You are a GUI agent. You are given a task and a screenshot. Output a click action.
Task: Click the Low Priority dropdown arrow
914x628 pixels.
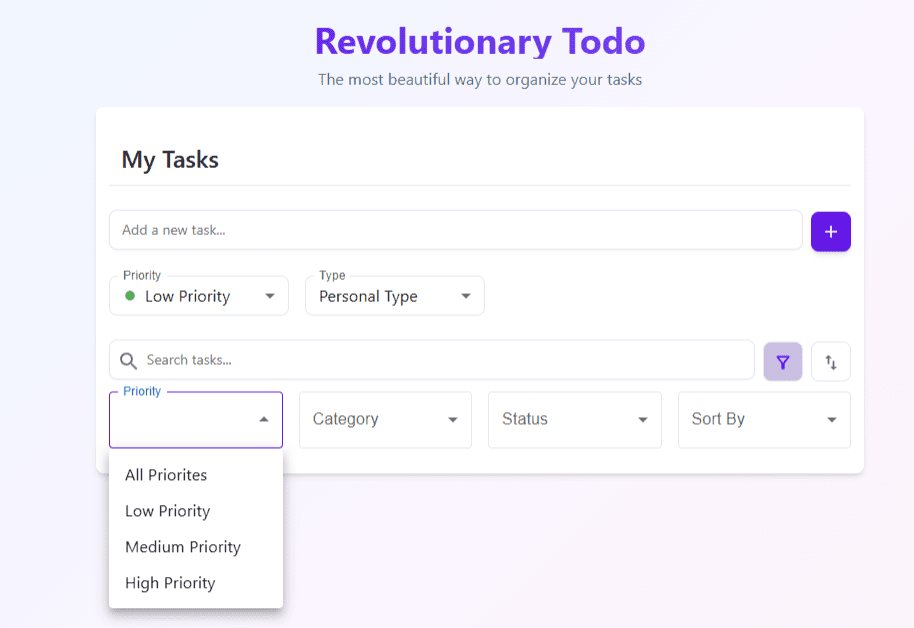[270, 296]
